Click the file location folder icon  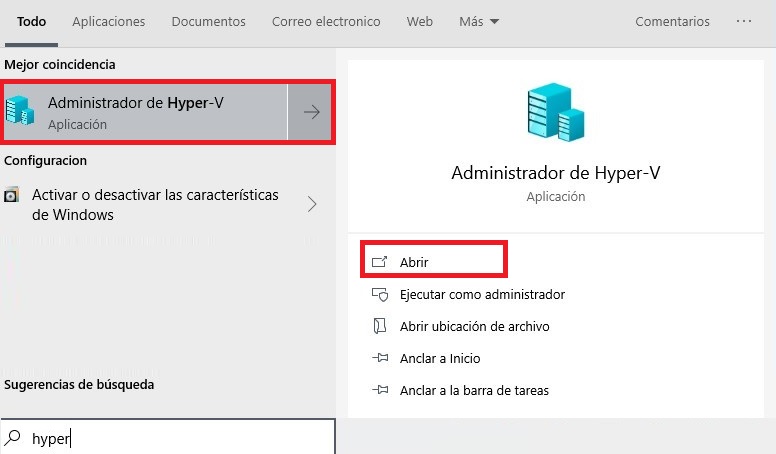click(380, 326)
